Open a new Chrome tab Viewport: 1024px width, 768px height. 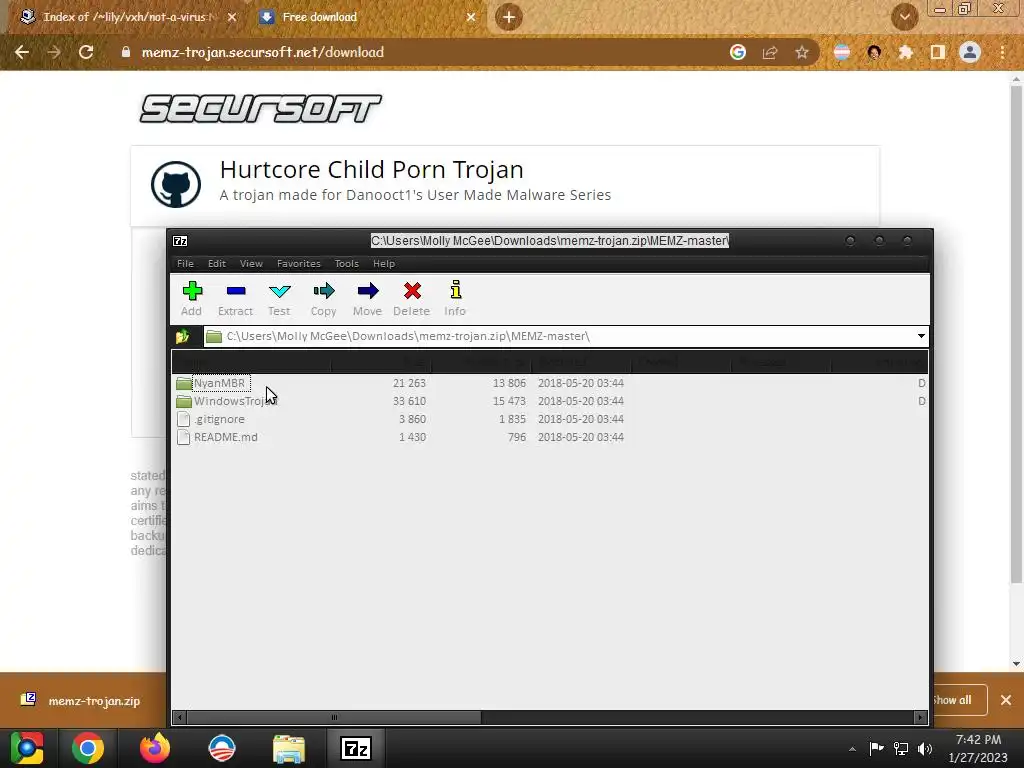(x=509, y=17)
